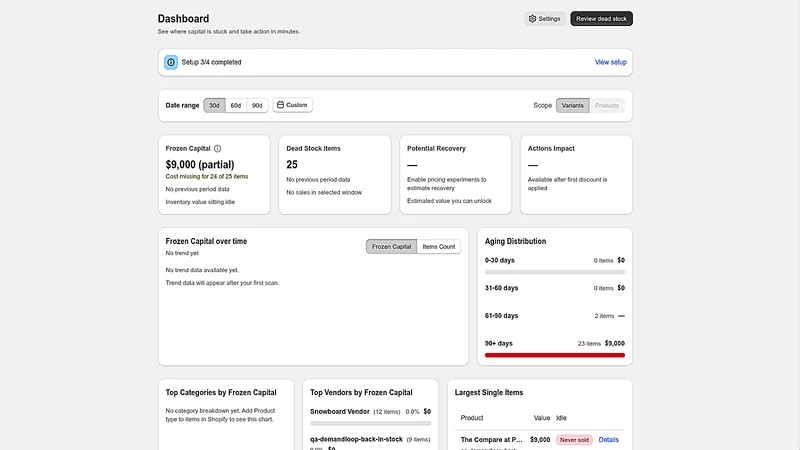The width and height of the screenshot is (800, 450).
Task: Switch scope to Products
Action: pyautogui.click(x=607, y=106)
